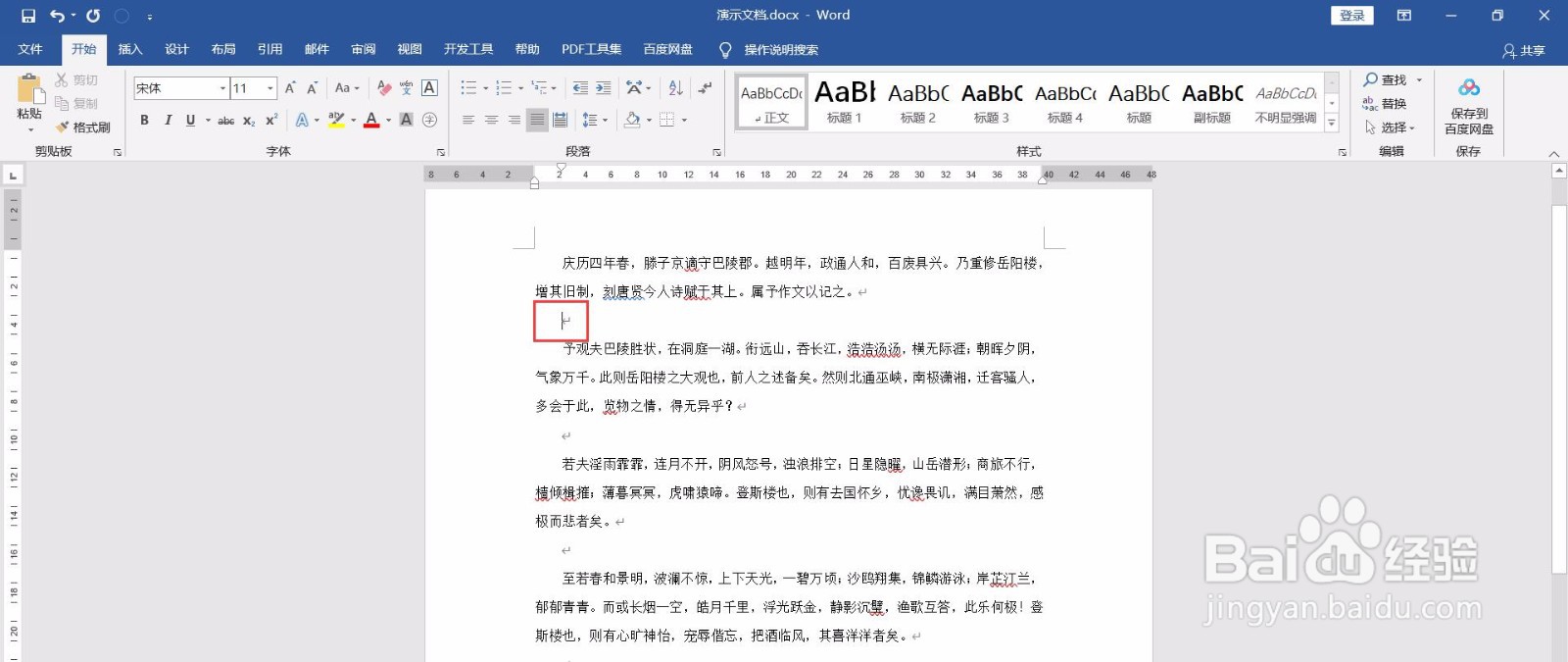Open the phonetic guide (wén) tool
The height and width of the screenshot is (662, 1568).
[x=407, y=88]
